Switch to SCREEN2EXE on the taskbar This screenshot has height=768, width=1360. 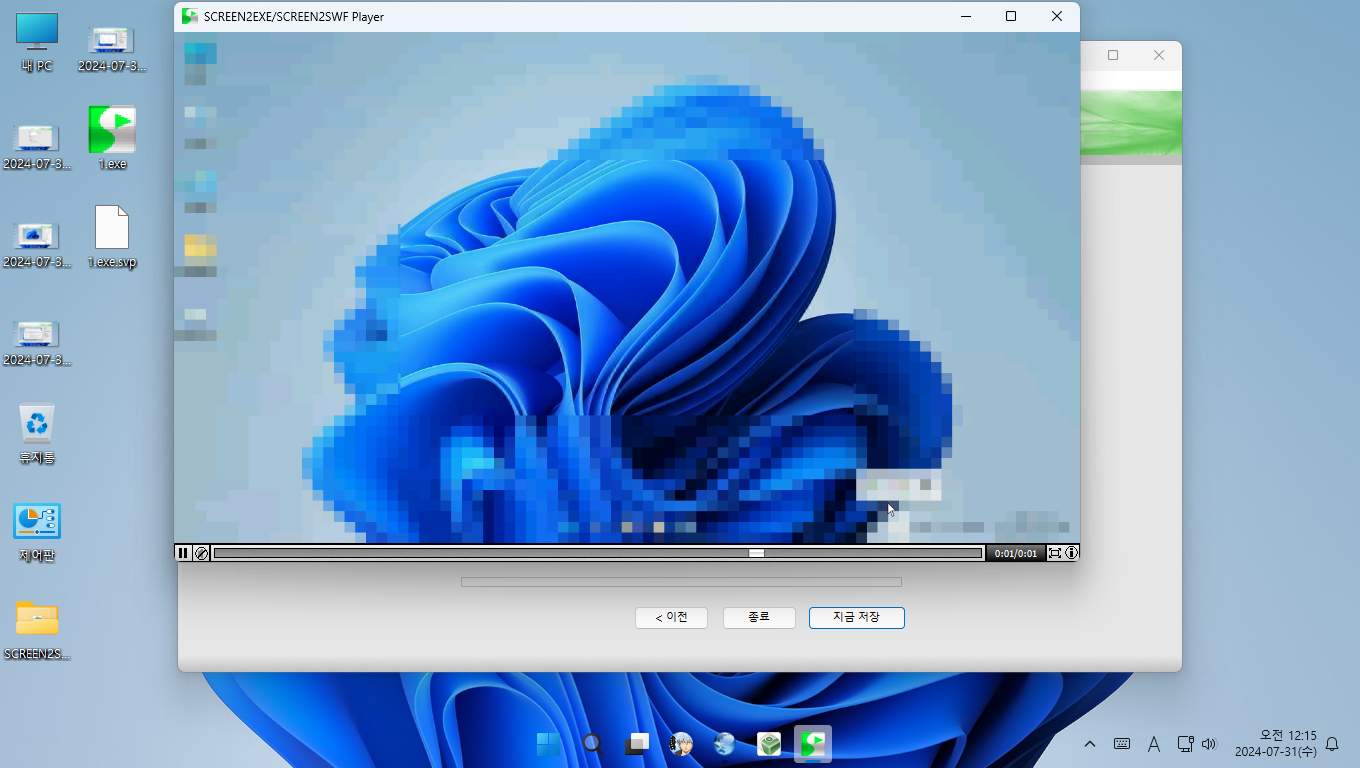point(813,743)
